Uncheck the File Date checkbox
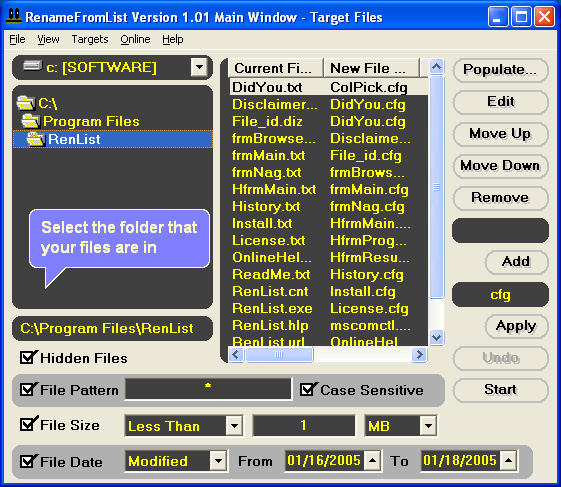The image size is (561, 487). pyautogui.click(x=28, y=461)
